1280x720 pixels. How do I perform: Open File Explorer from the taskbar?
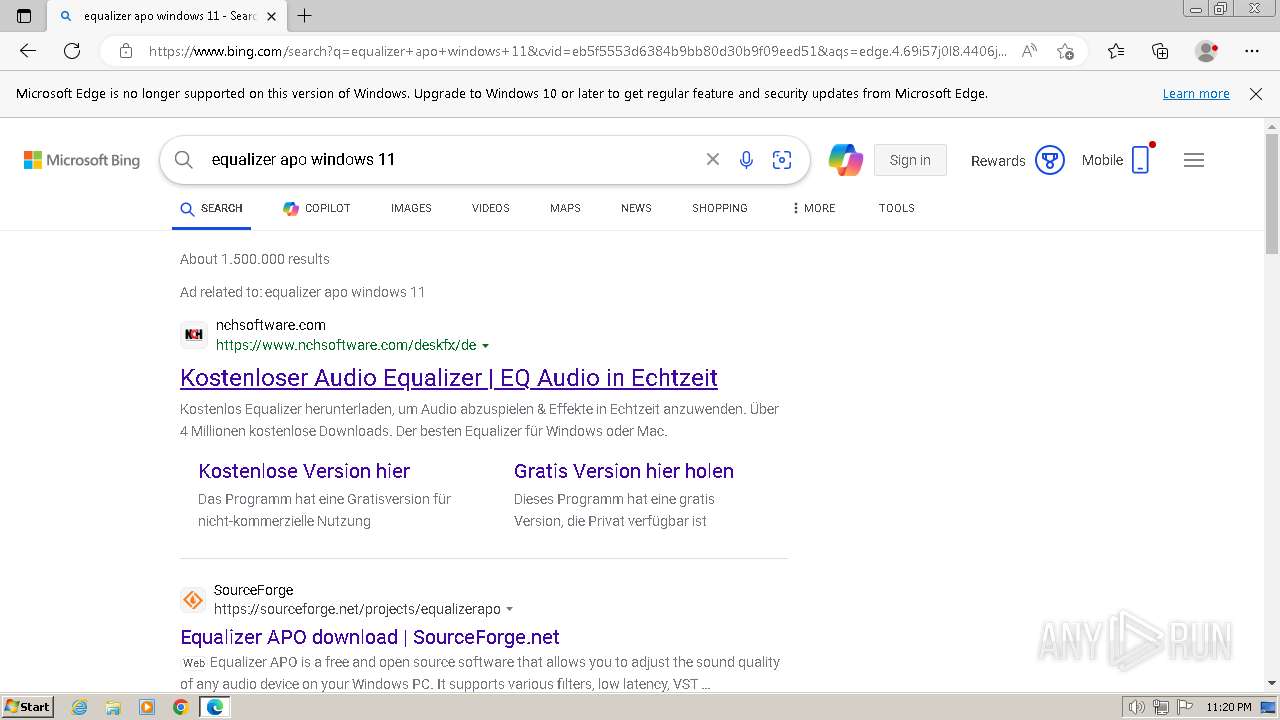point(113,707)
